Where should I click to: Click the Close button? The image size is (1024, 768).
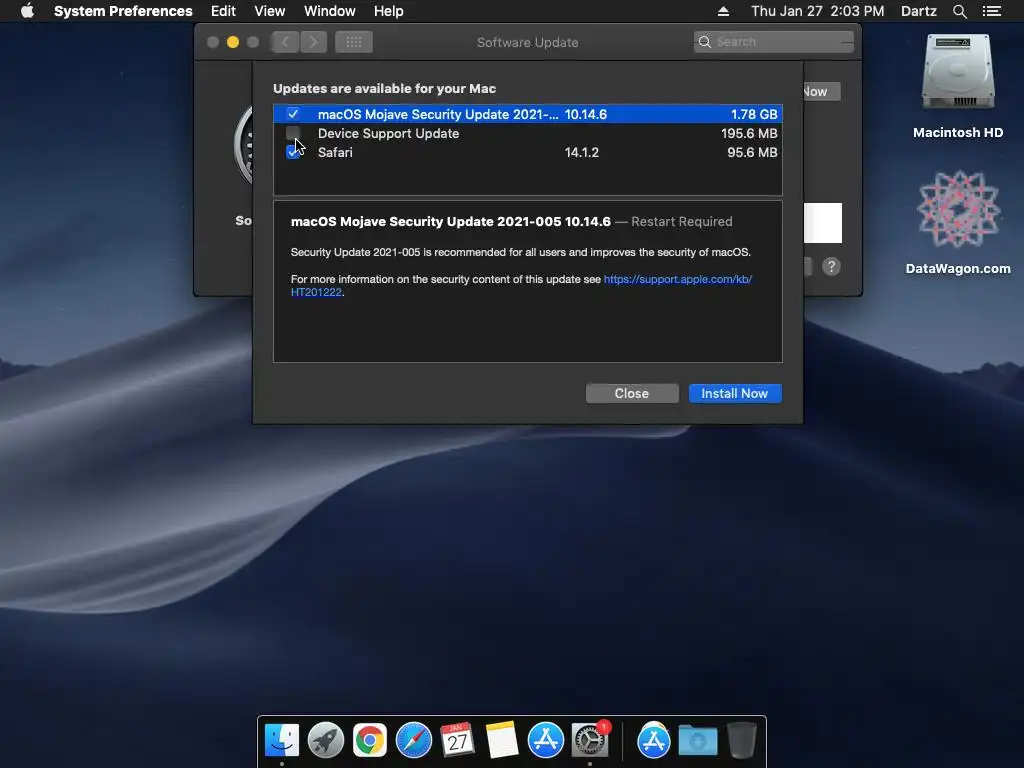click(x=632, y=393)
